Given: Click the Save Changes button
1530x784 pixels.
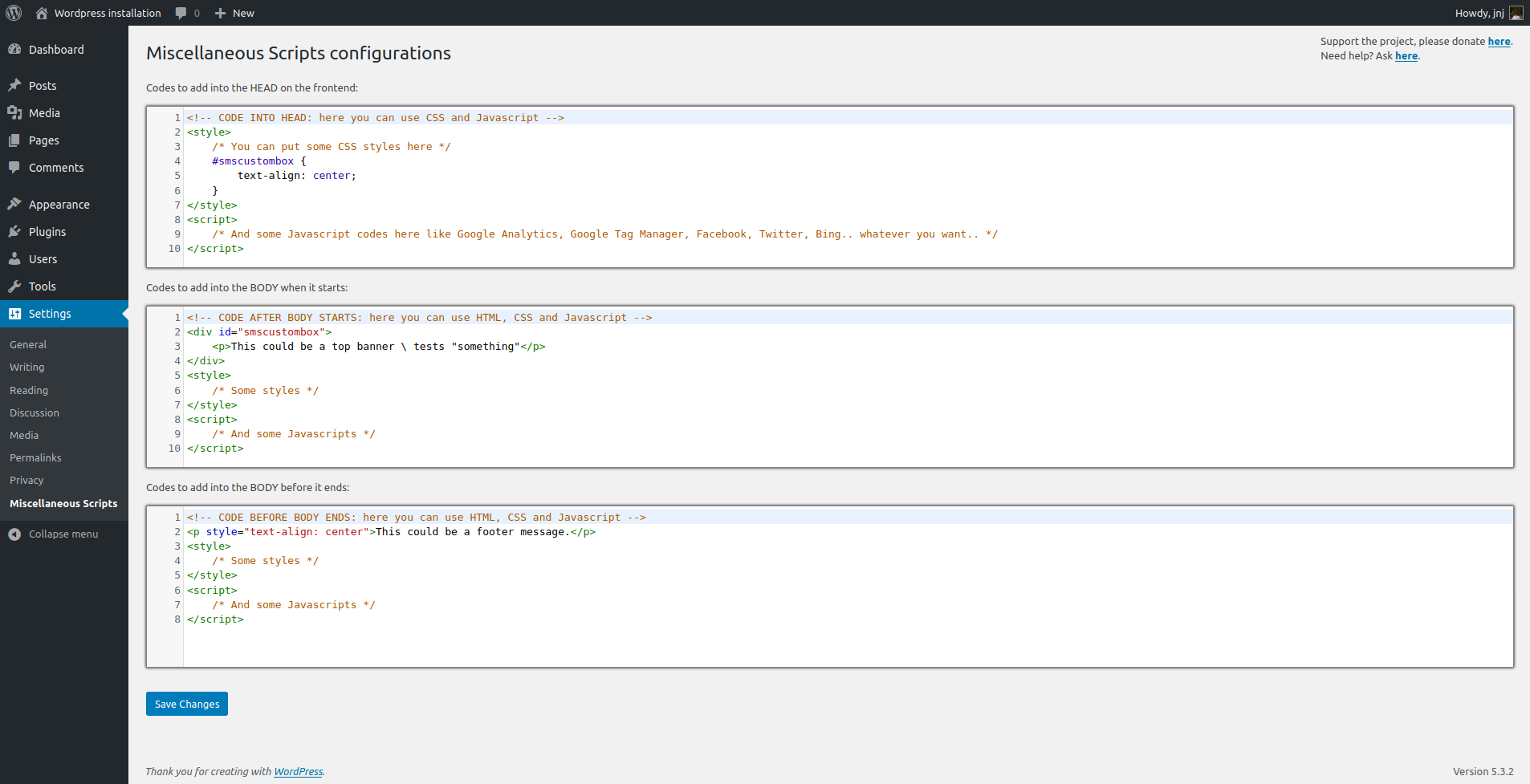Looking at the screenshot, I should click(x=187, y=704).
